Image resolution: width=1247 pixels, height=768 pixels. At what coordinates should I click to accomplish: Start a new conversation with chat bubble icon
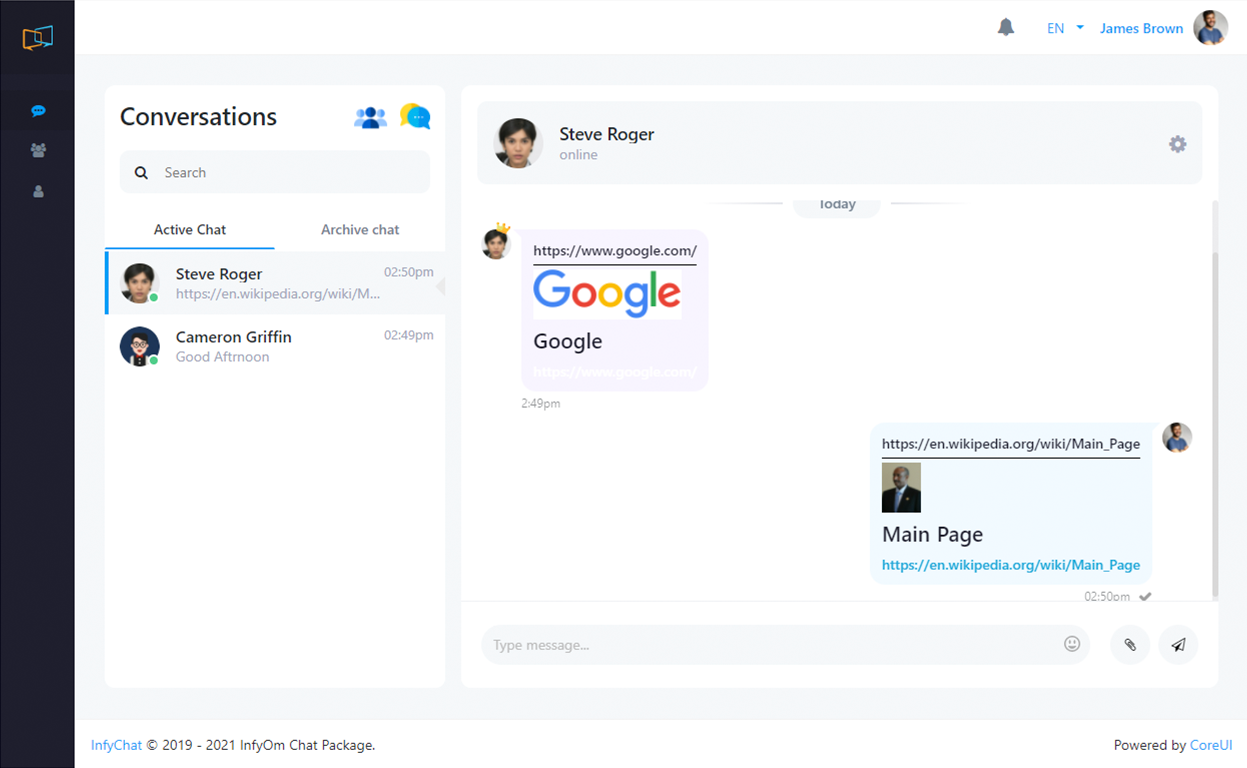click(x=415, y=117)
